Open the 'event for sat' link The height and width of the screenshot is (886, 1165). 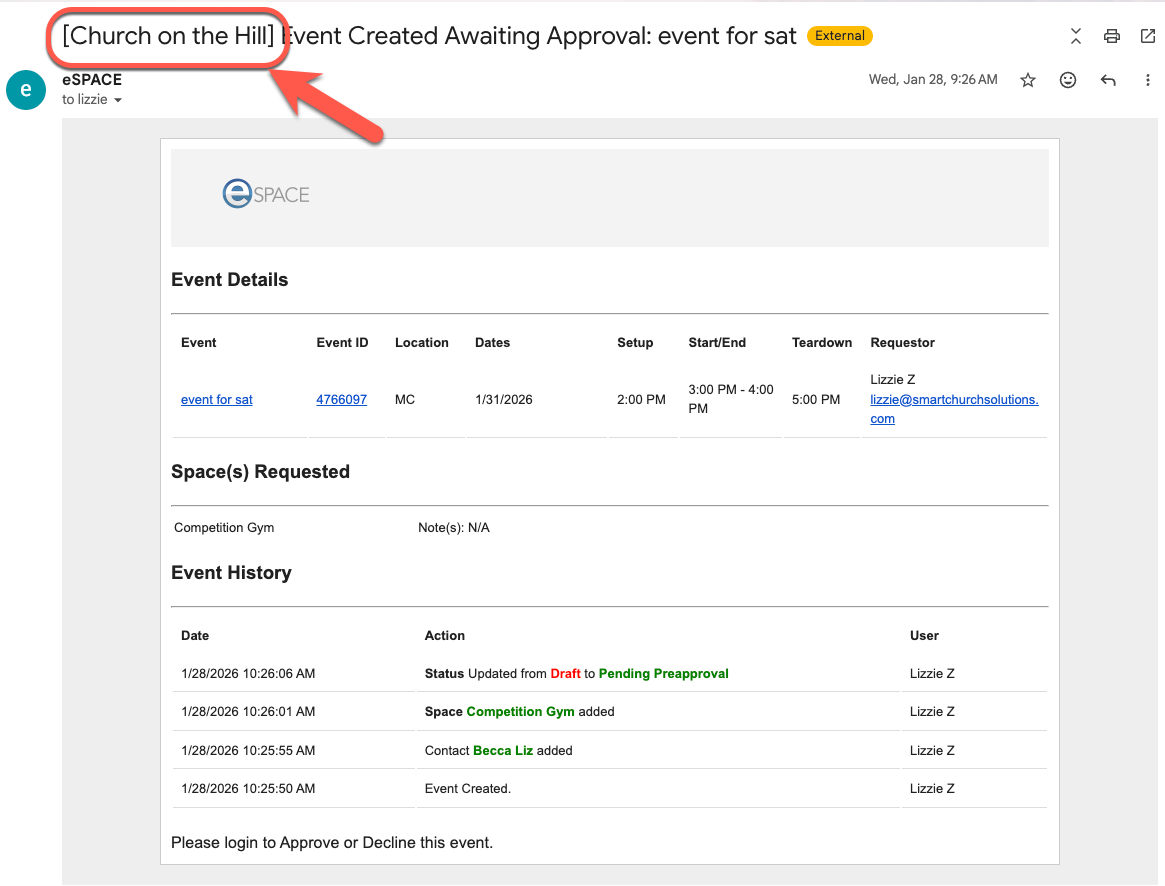(217, 399)
